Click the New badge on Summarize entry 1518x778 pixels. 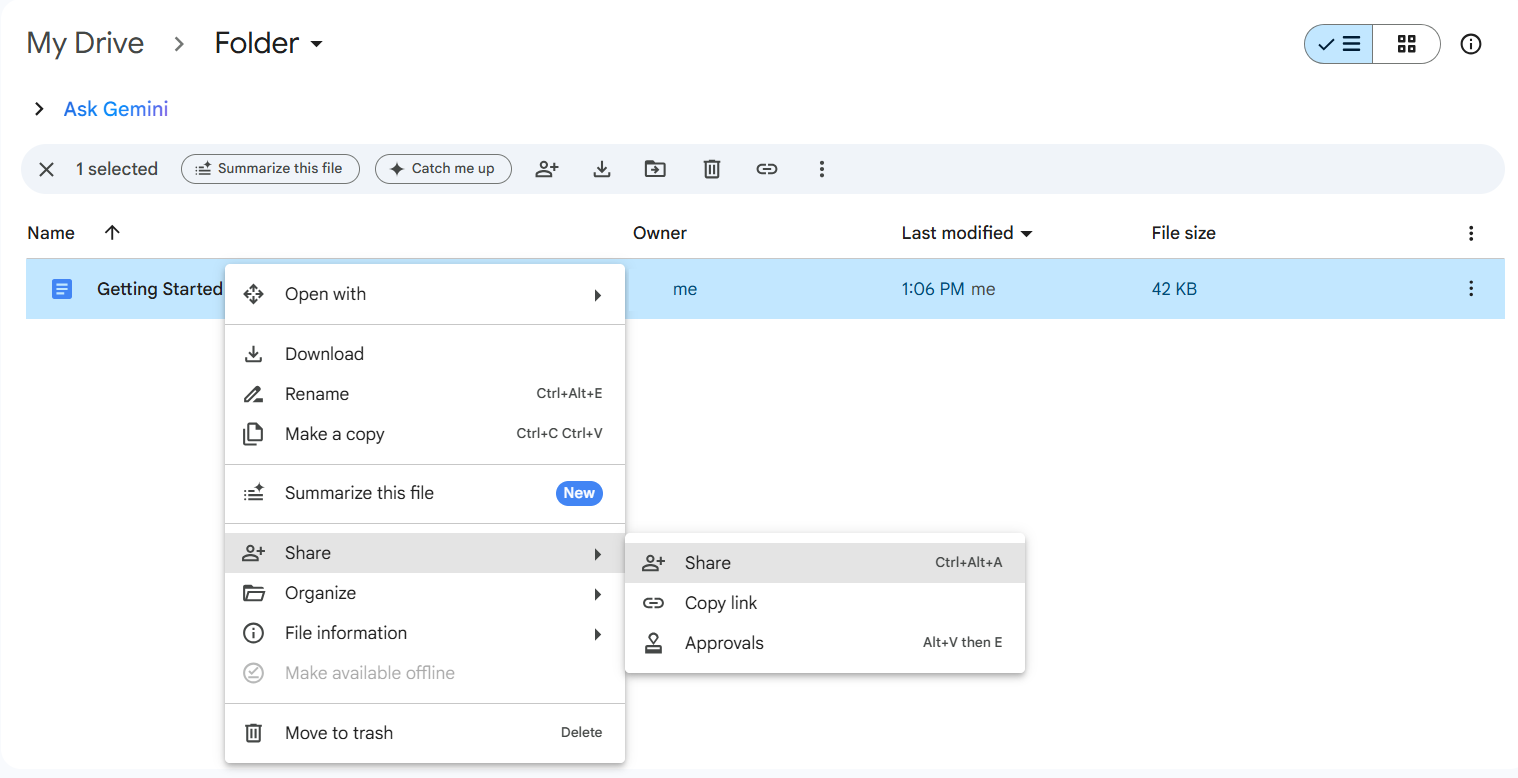coord(579,493)
